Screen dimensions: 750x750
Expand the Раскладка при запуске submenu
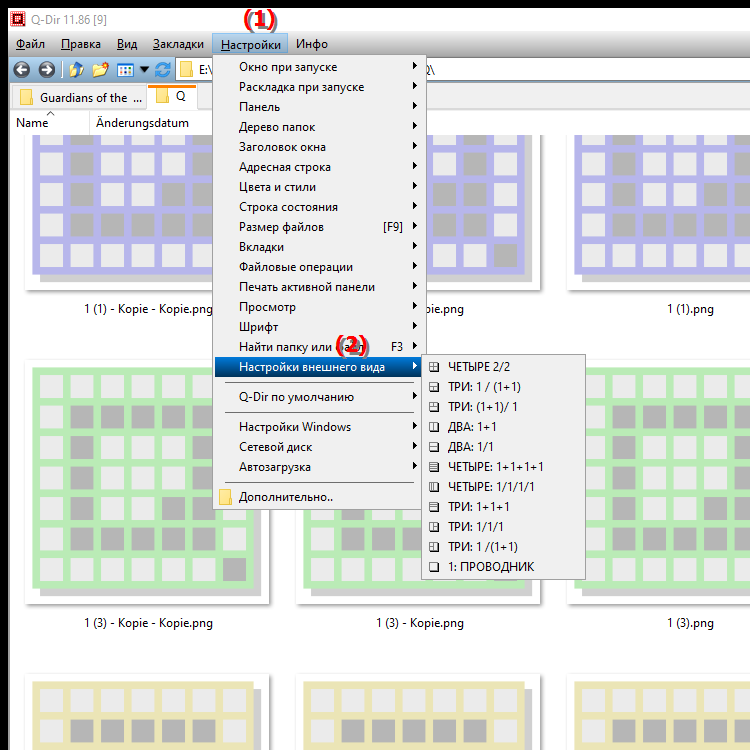[318, 87]
